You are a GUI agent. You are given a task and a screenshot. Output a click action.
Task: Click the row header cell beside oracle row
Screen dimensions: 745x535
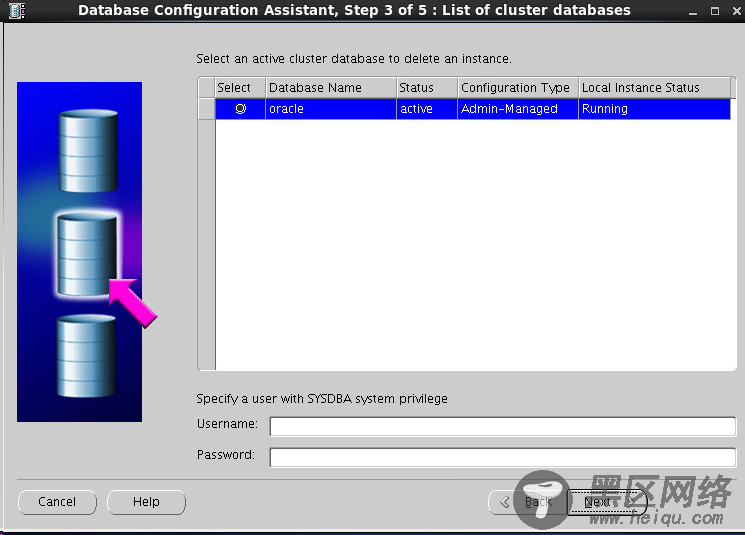(x=207, y=109)
